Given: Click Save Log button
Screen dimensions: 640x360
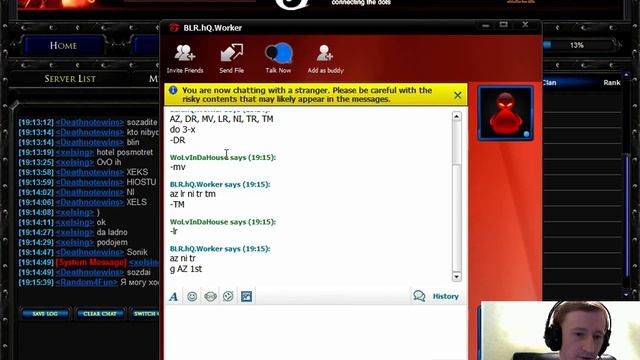Looking at the screenshot, I should pyautogui.click(x=45, y=313).
